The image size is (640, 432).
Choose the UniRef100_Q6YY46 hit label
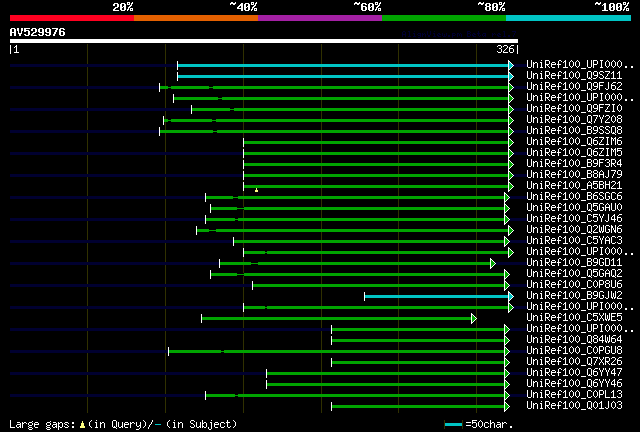point(574,384)
